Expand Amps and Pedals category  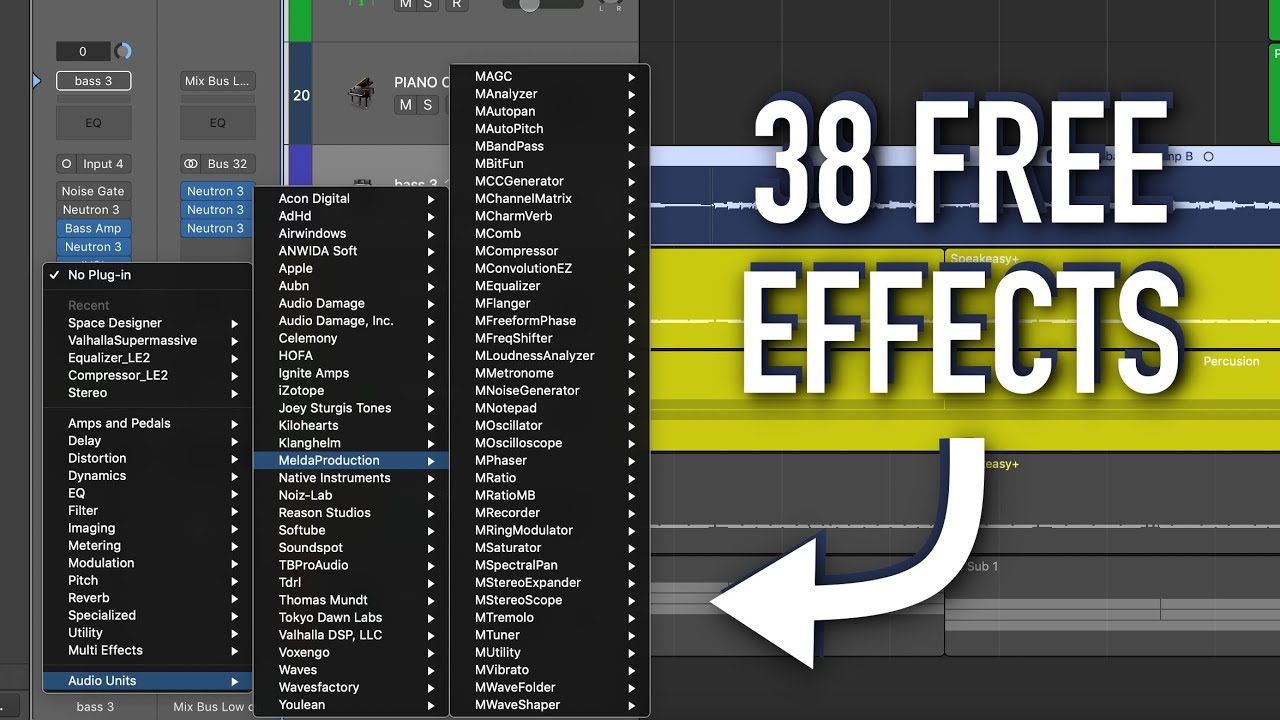[148, 423]
